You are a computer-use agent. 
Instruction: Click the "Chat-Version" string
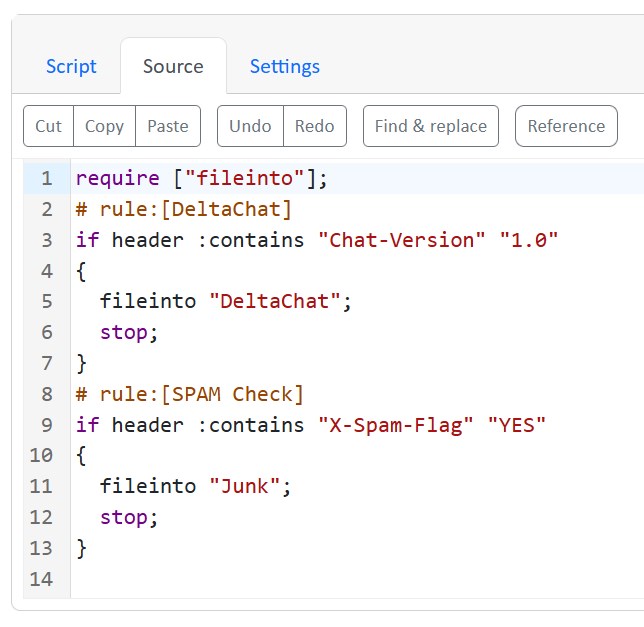click(402, 240)
